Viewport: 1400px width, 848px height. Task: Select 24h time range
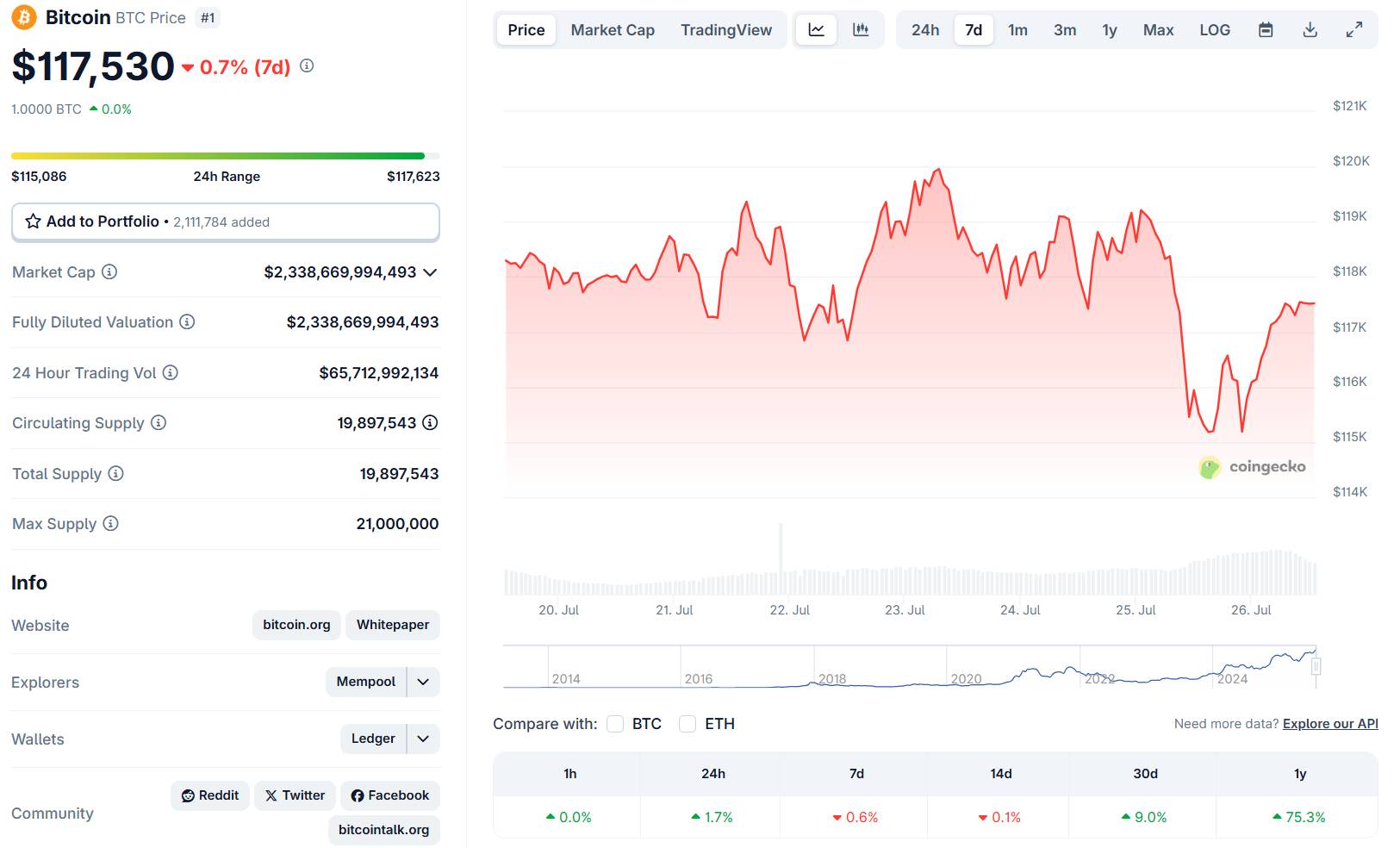click(925, 30)
